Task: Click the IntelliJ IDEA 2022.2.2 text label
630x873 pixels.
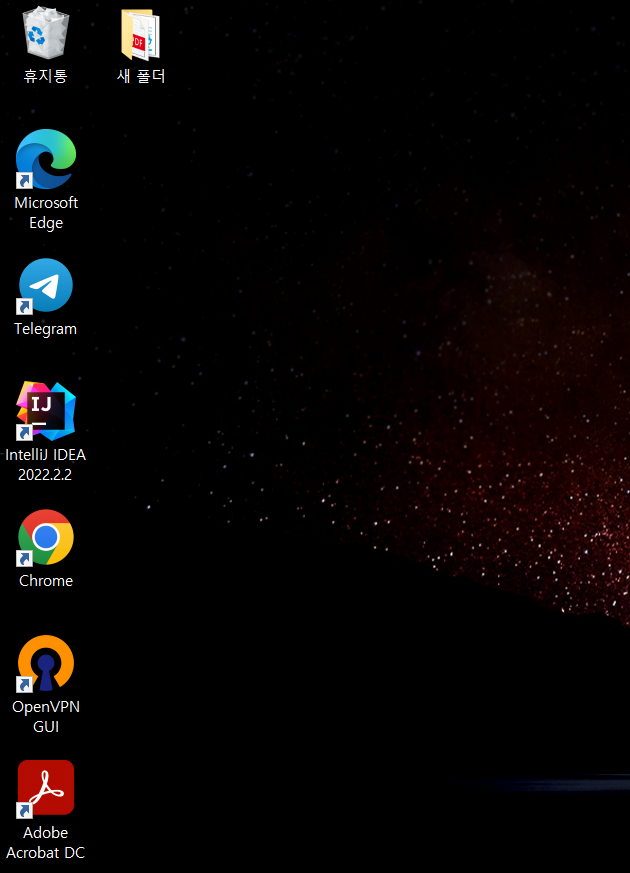Action: pos(46,465)
